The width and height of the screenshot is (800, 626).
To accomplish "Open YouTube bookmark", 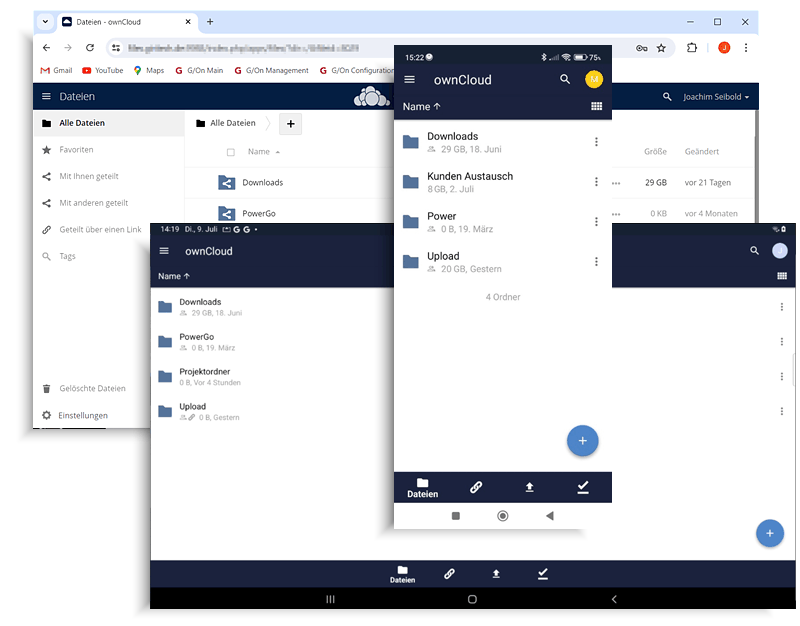I will (x=103, y=70).
